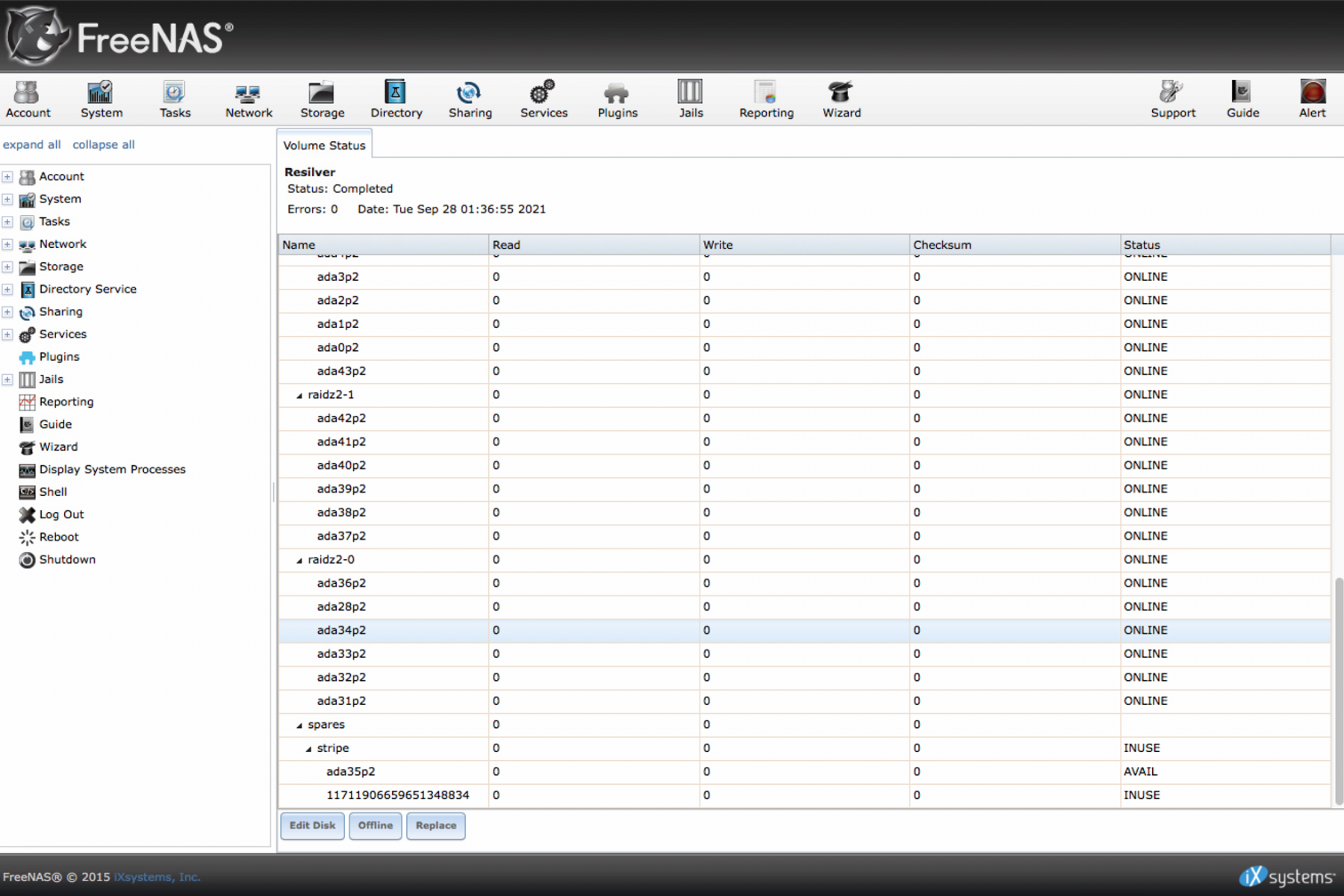The image size is (1344, 896).
Task: Open Support in the top toolbar
Action: click(1172, 99)
